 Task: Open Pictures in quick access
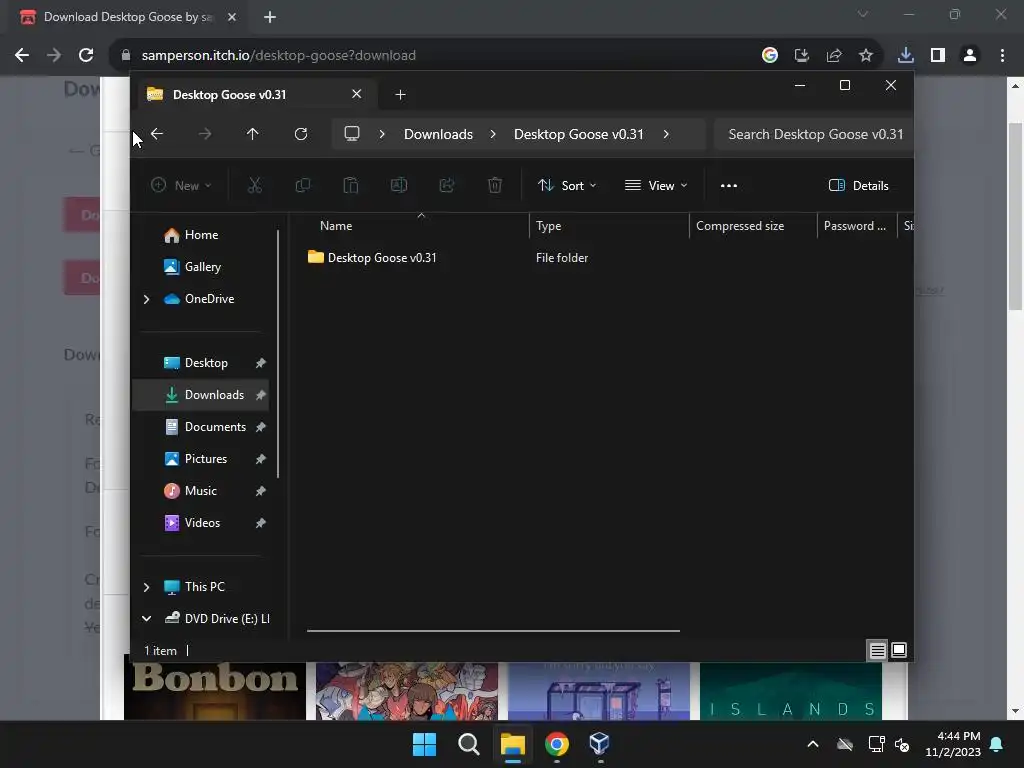[x=206, y=458]
